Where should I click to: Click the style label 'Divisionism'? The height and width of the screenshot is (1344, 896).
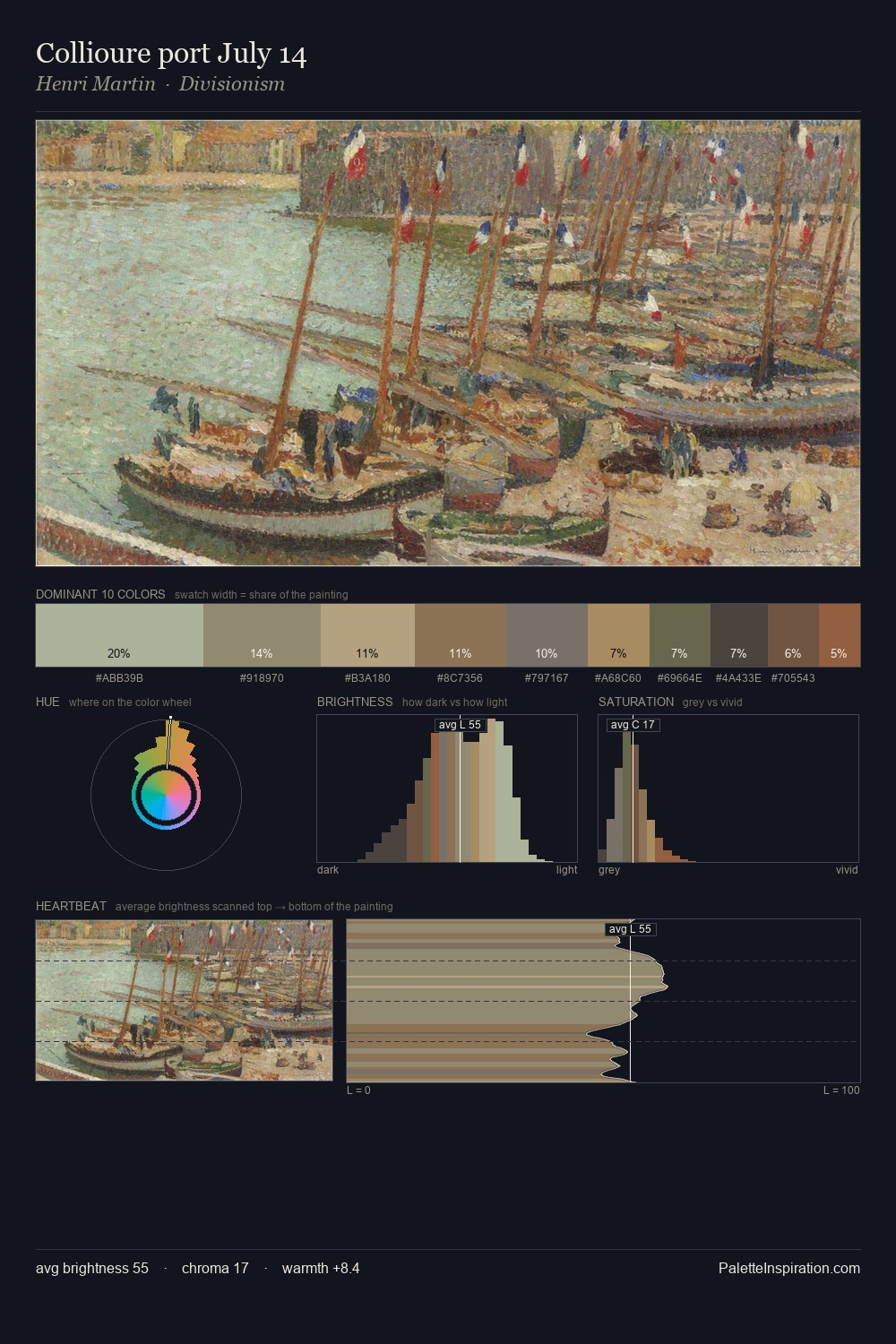(232, 84)
